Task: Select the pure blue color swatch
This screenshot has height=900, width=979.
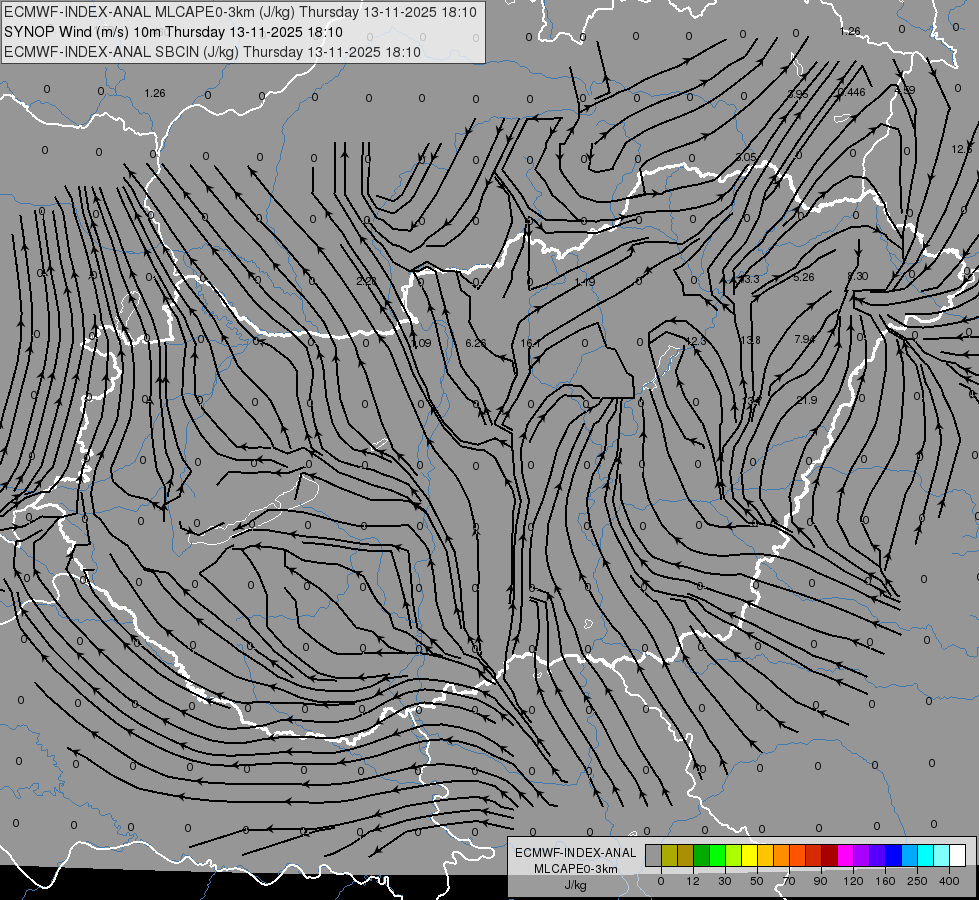Action: (x=893, y=855)
